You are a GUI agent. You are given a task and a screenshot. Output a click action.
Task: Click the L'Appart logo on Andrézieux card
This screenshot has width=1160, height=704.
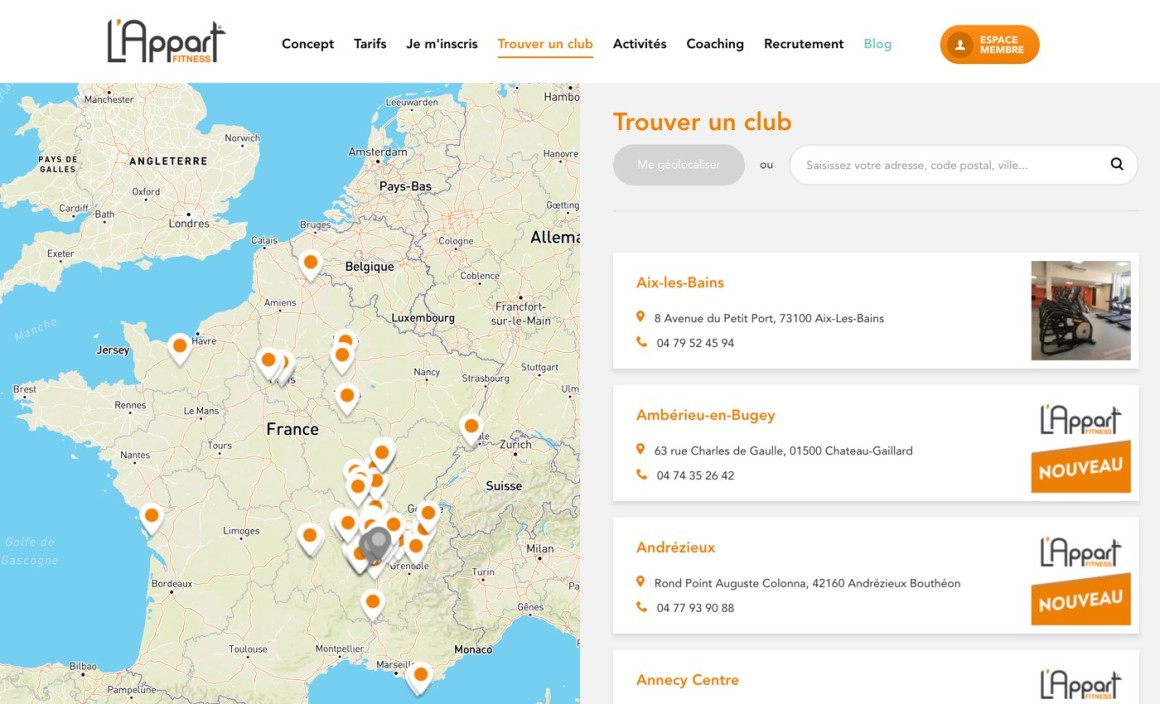[x=1081, y=552]
